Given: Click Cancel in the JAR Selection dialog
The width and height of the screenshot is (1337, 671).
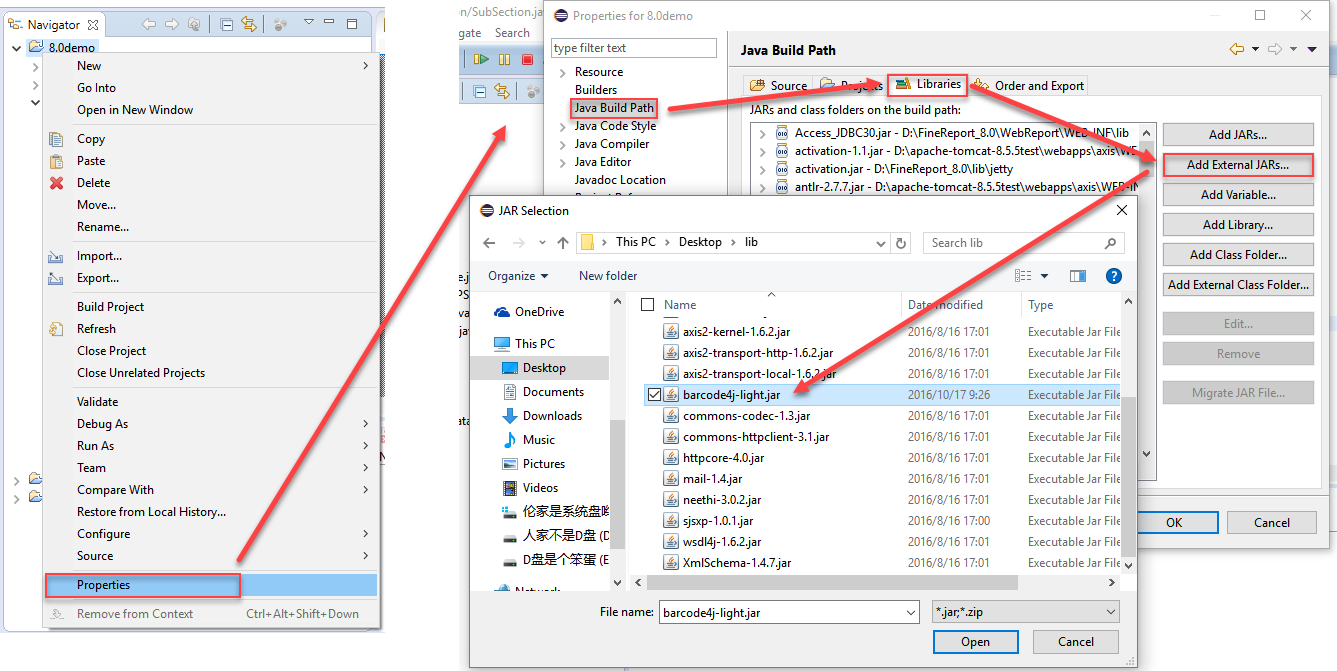Looking at the screenshot, I should click(1076, 642).
